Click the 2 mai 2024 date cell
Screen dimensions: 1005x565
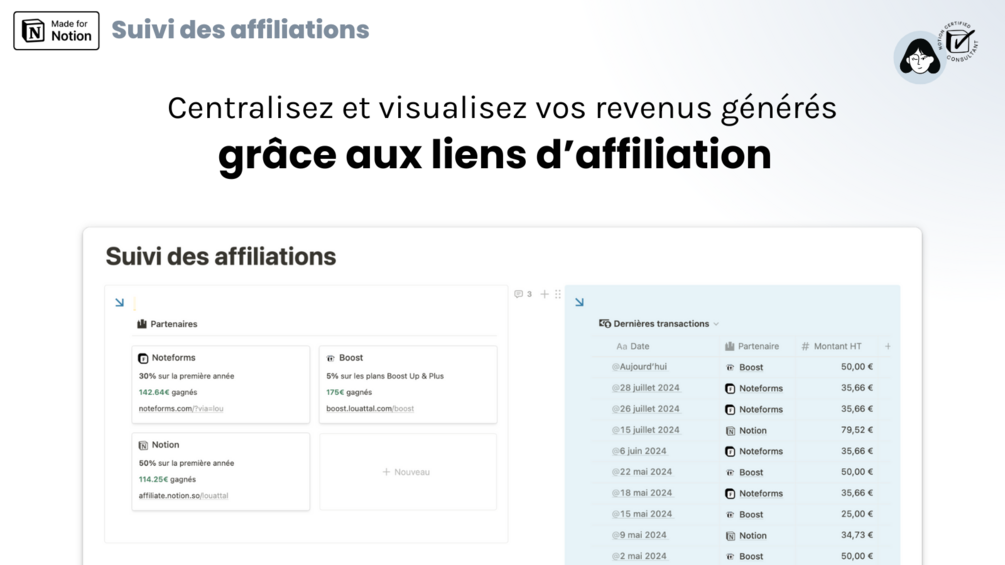639,557
